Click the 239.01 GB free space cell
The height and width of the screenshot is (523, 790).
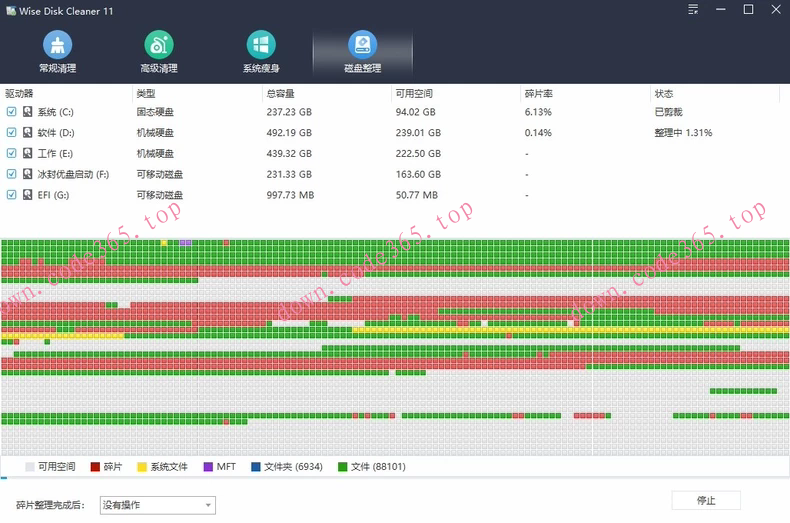point(418,133)
